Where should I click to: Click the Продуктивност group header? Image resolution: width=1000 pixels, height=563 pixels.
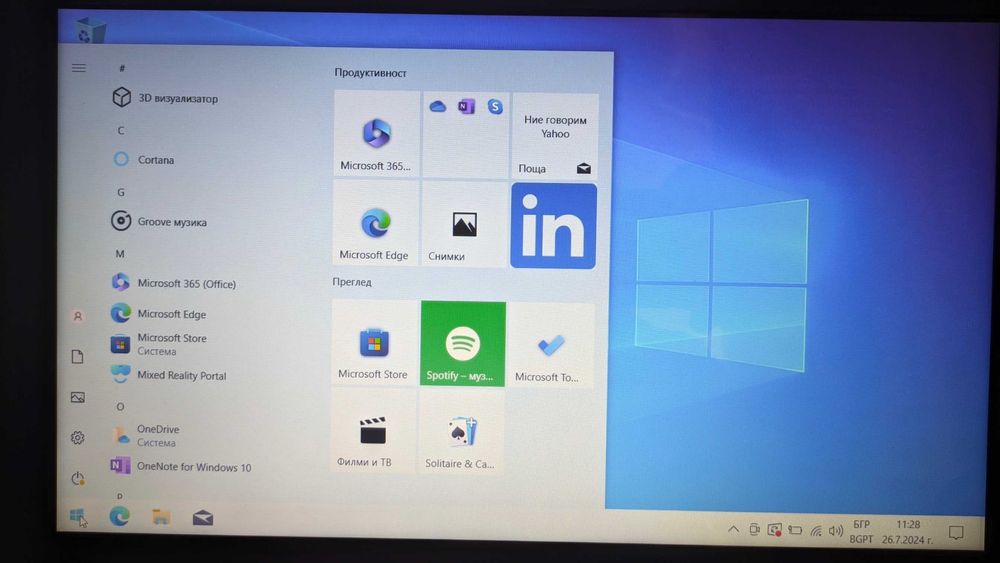pos(371,73)
